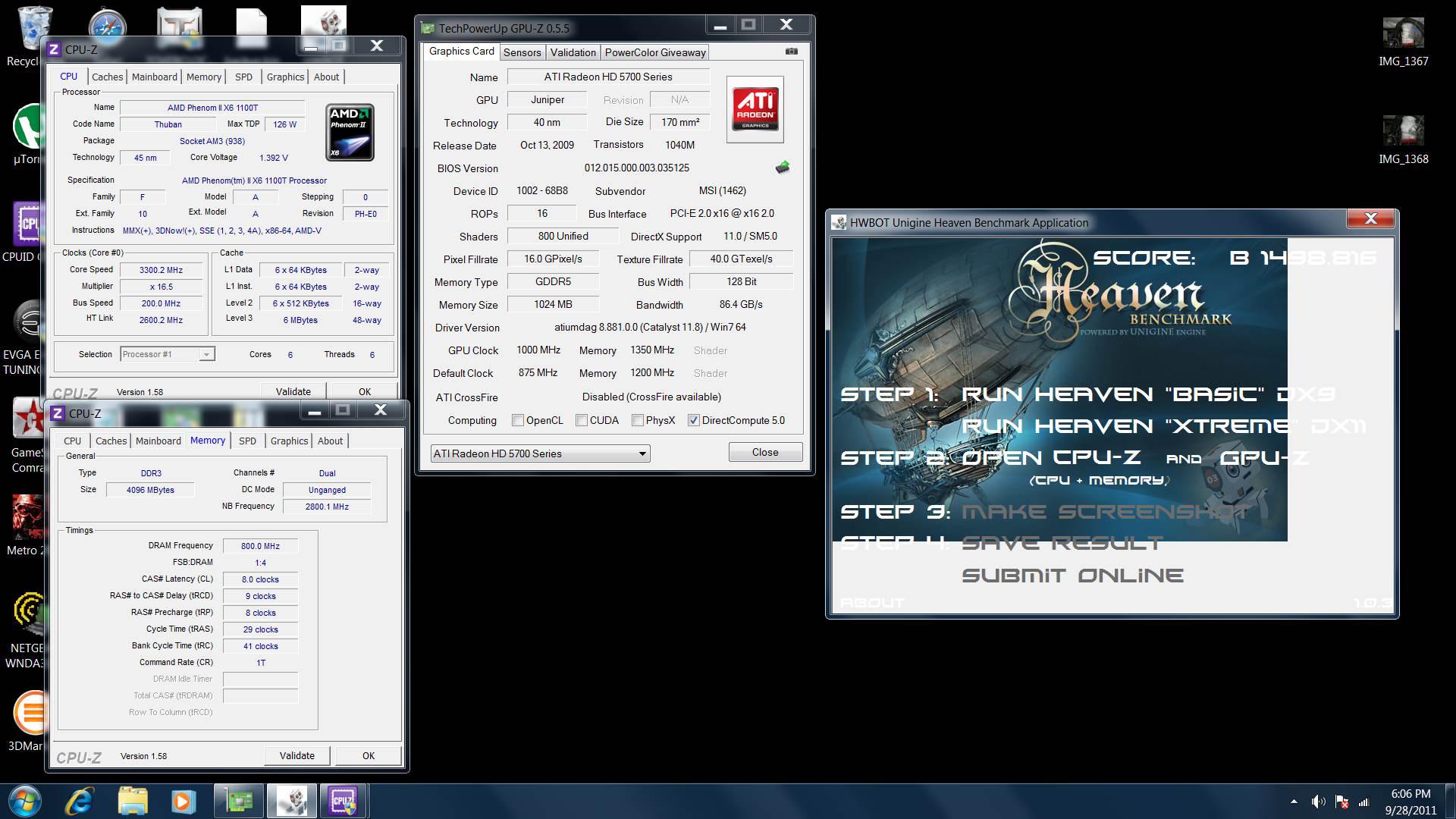Switch to the Sensors tab in GPU-Z

522,52
